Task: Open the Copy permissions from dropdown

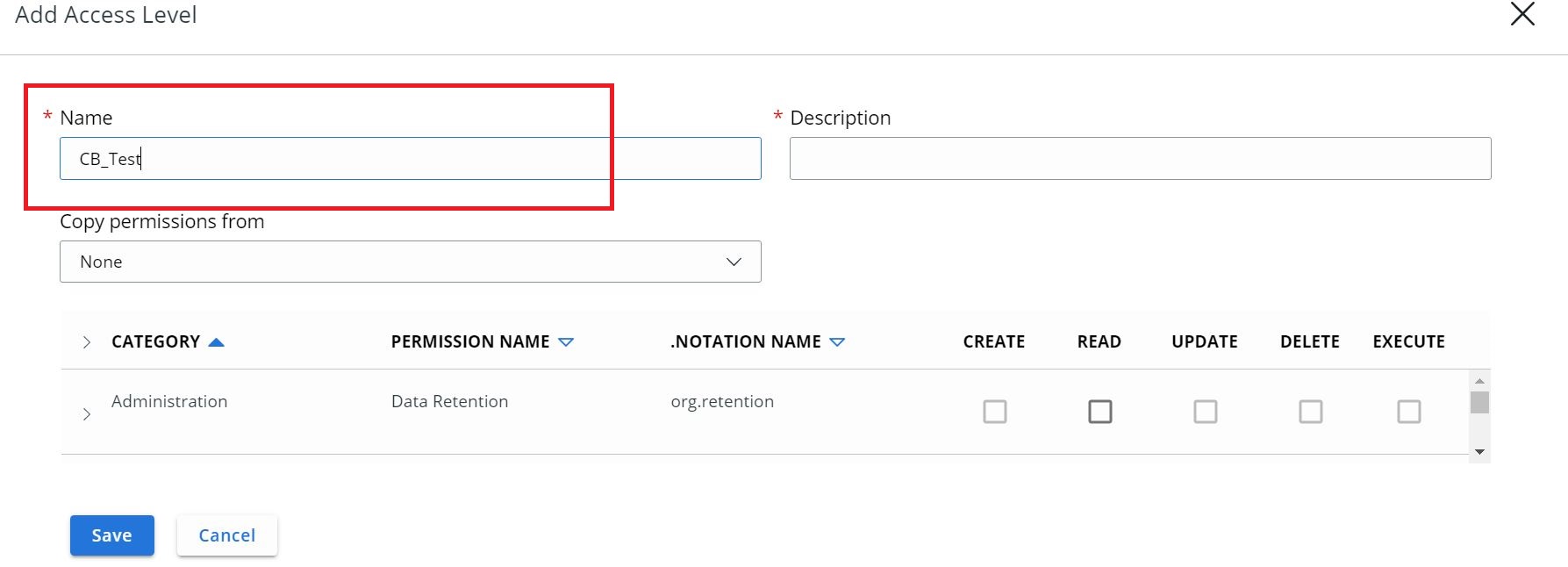Action: tap(410, 262)
